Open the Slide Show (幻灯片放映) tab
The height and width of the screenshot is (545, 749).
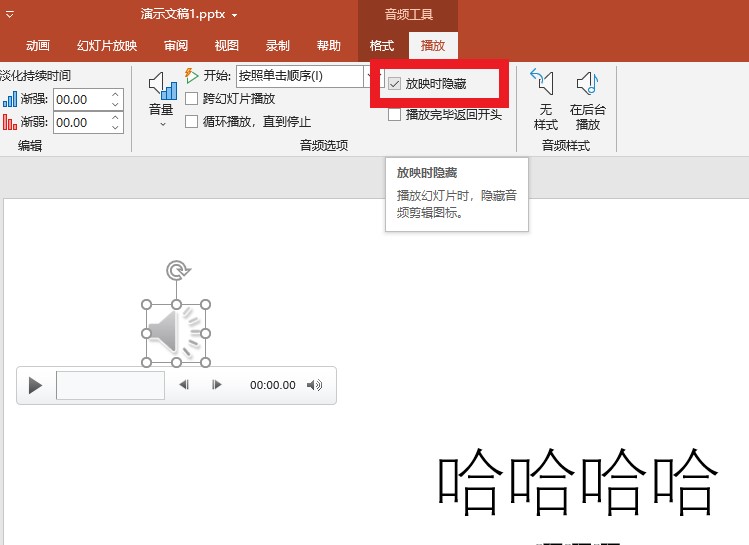pos(107,45)
